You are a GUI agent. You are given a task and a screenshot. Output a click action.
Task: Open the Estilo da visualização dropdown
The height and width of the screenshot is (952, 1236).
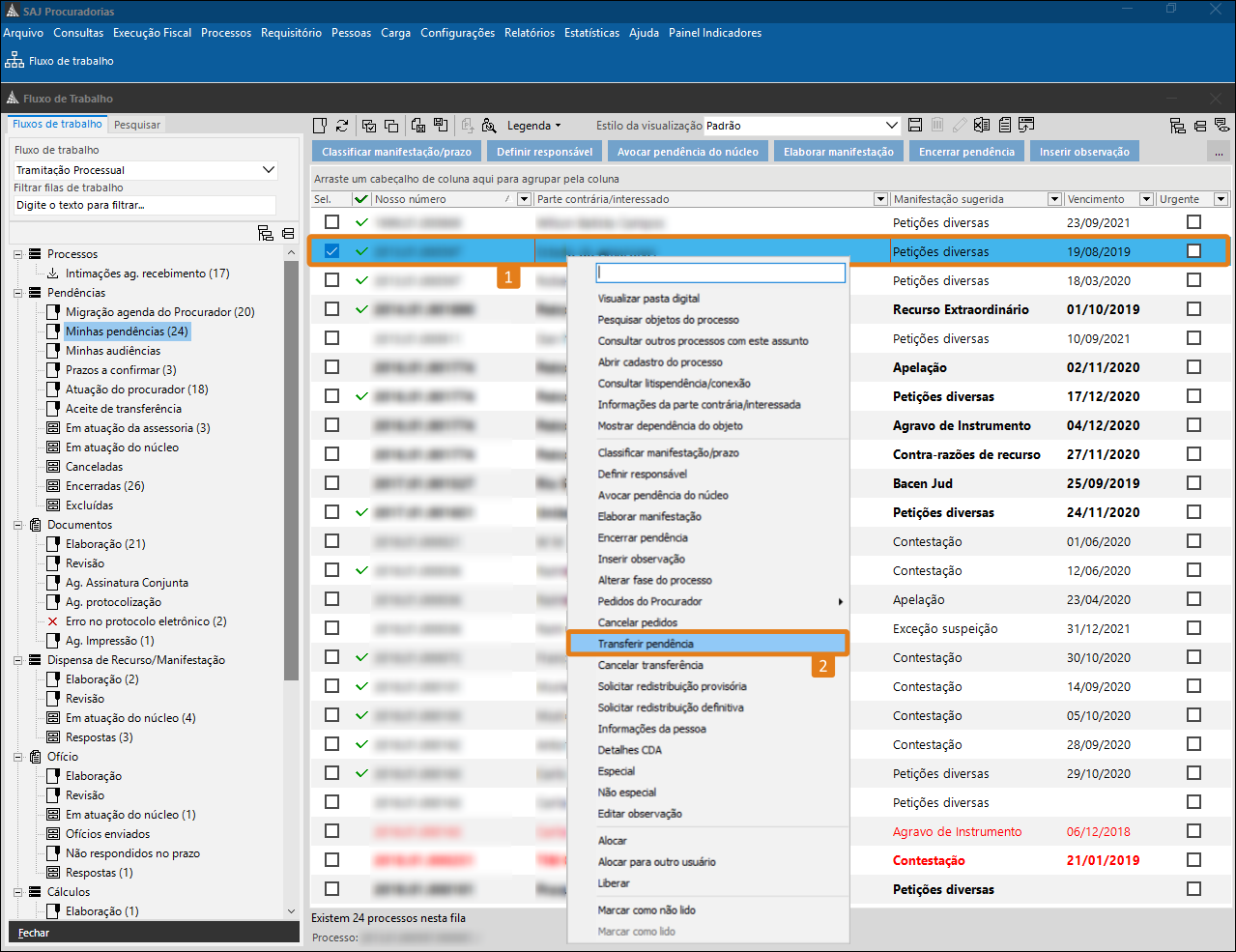(891, 126)
